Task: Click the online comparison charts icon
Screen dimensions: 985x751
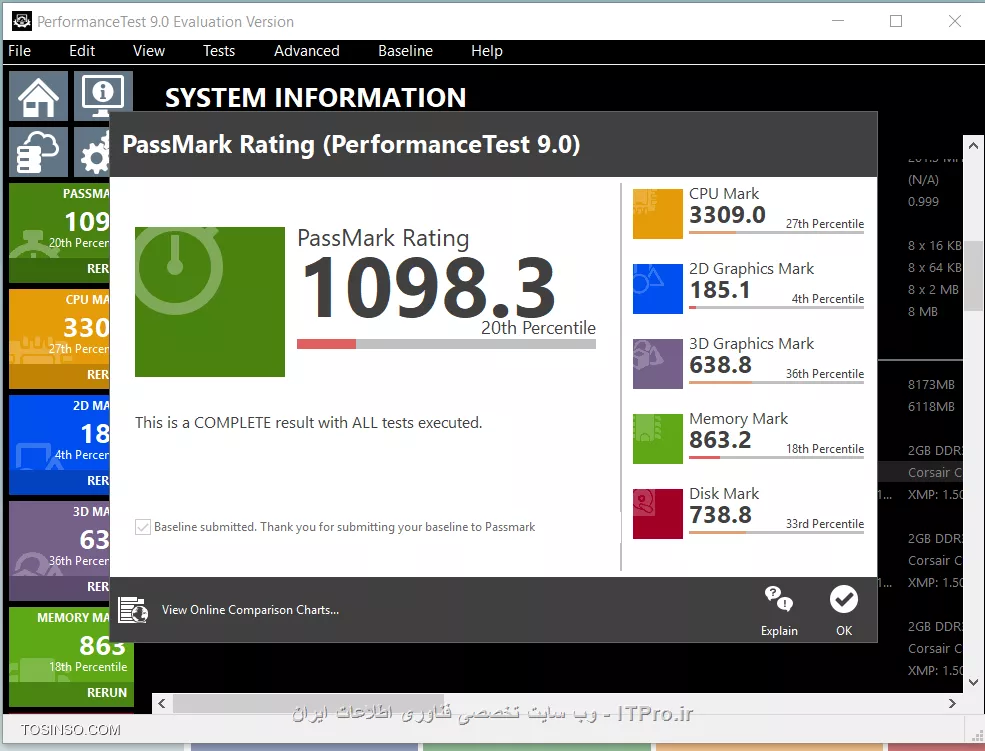Action: coord(133,610)
